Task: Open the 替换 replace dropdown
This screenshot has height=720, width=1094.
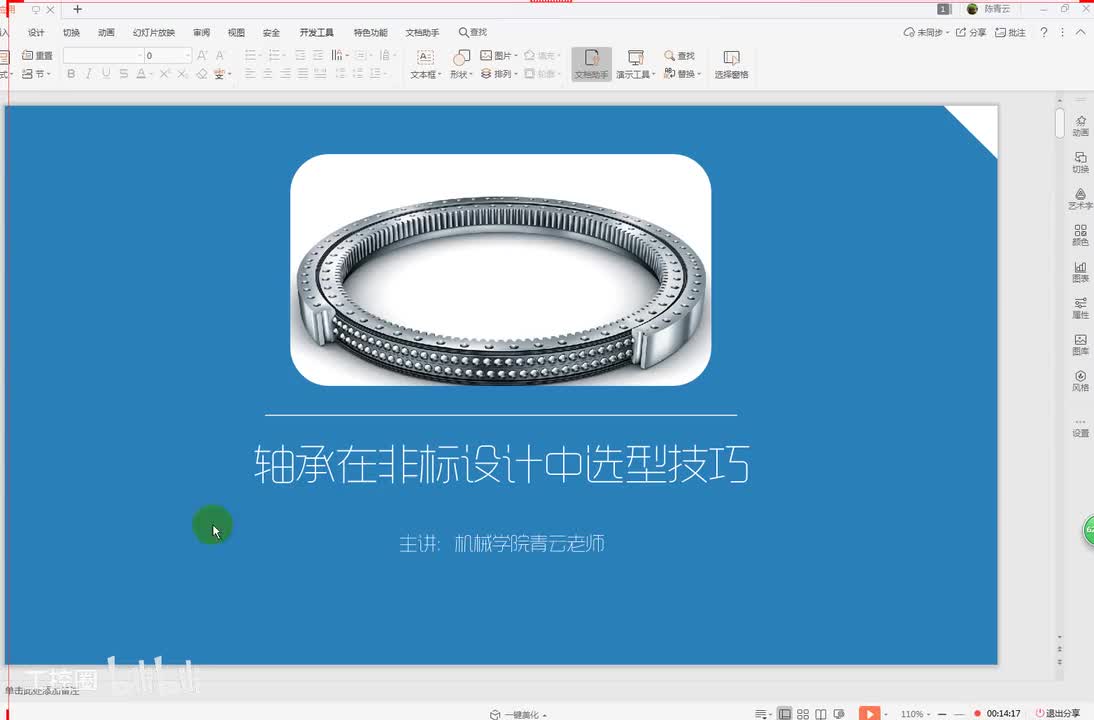Action: click(682, 73)
